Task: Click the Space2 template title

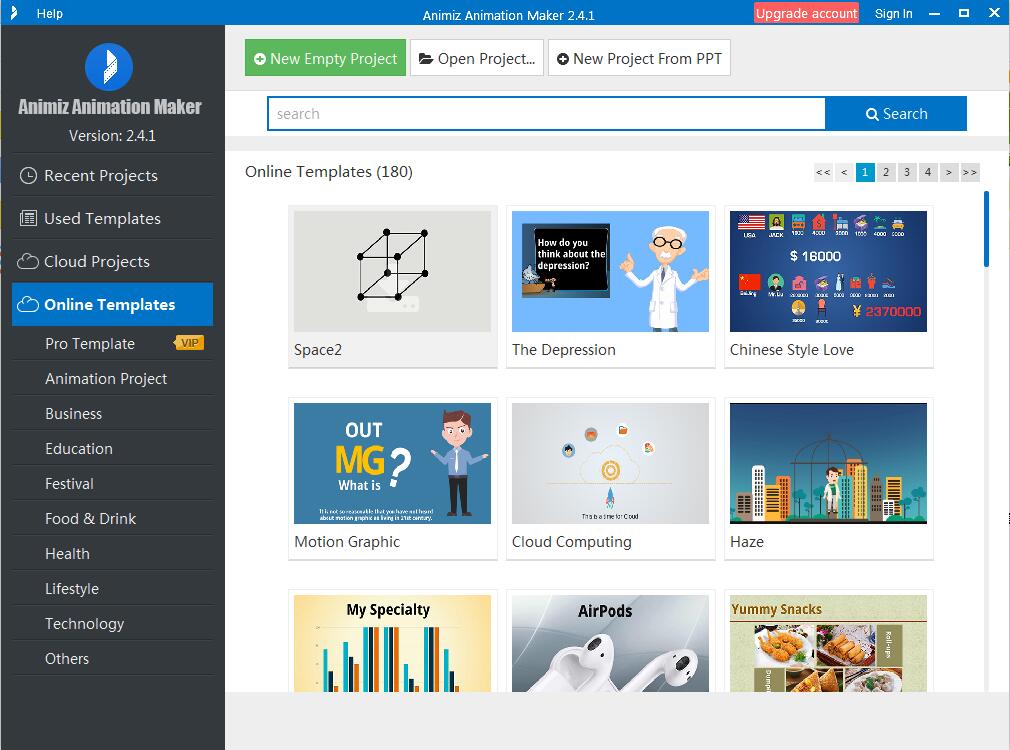Action: coord(318,350)
